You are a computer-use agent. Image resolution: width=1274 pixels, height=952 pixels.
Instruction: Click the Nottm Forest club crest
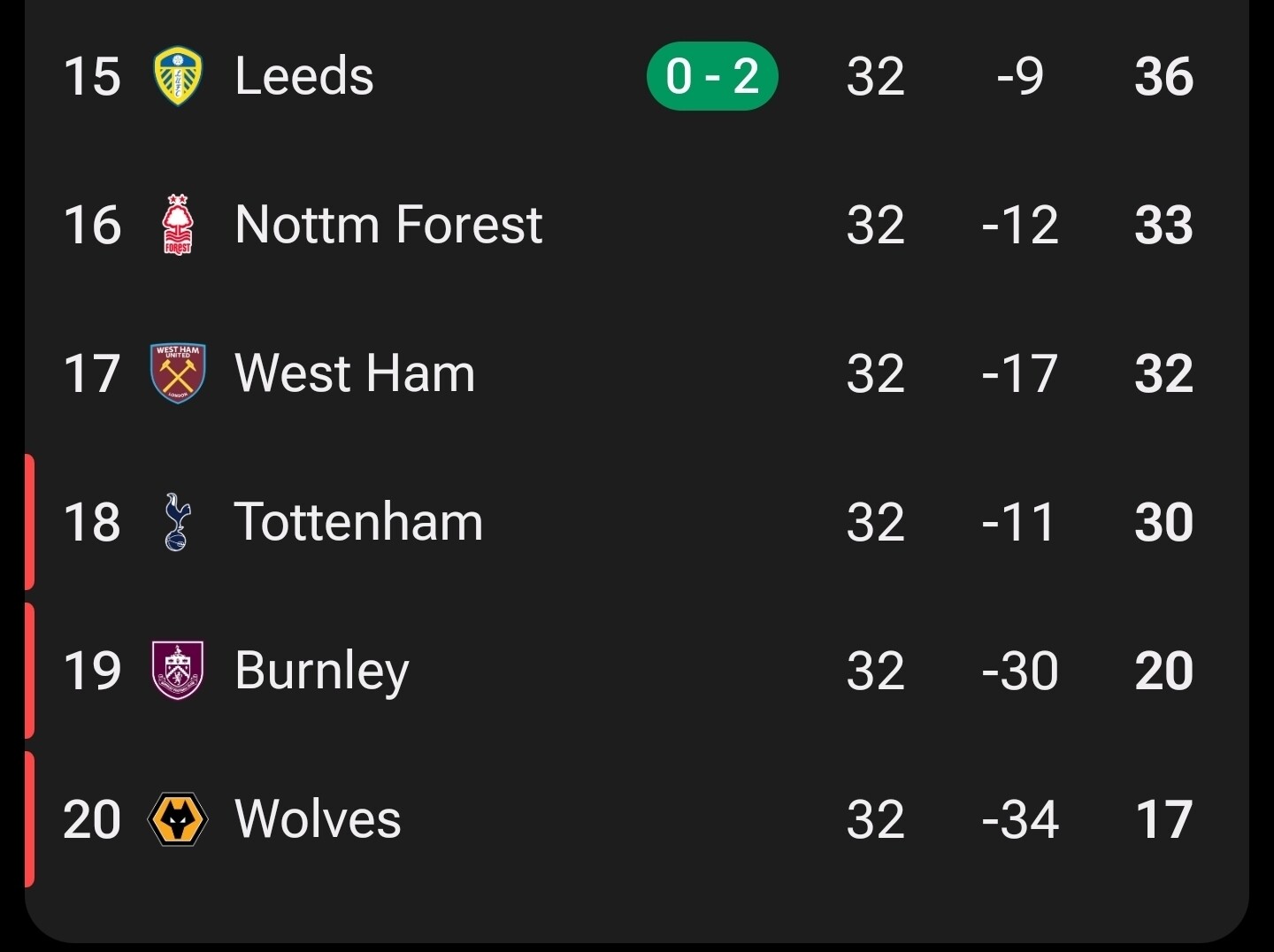click(x=177, y=225)
